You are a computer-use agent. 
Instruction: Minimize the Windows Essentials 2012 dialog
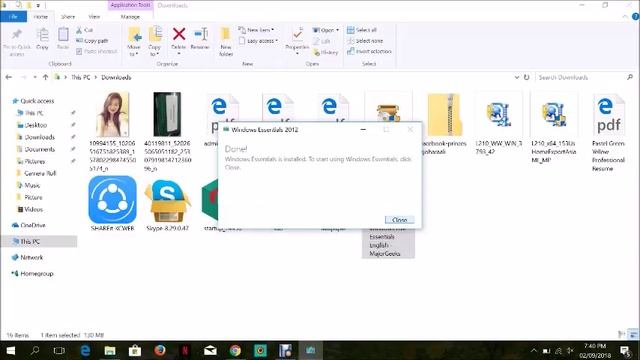pos(363,129)
